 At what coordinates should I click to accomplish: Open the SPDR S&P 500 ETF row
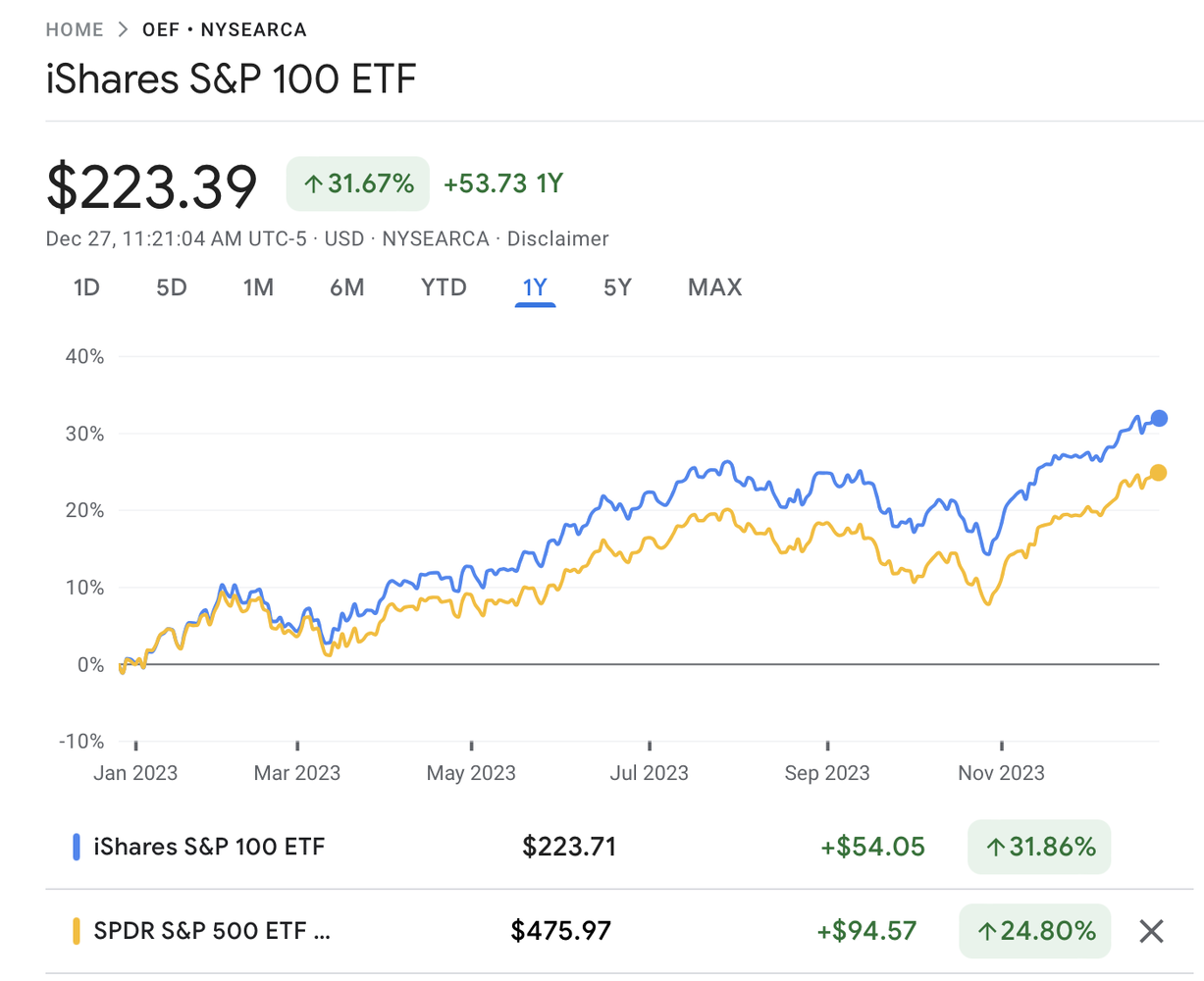tap(212, 931)
